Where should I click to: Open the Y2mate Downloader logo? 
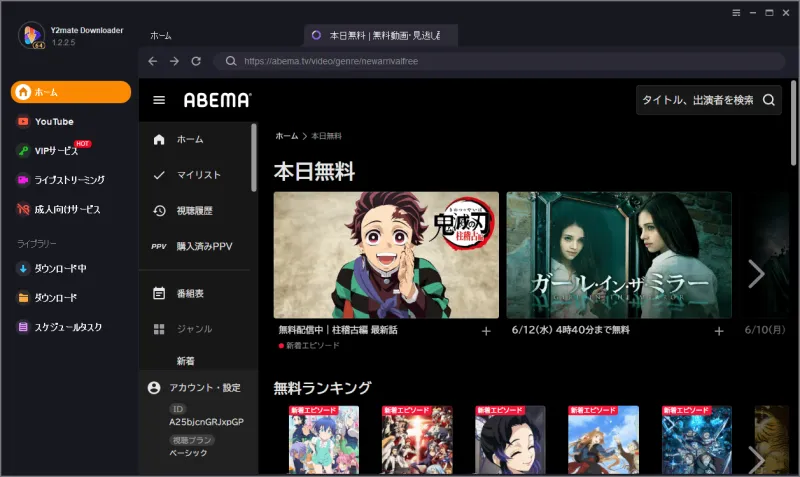[32, 35]
